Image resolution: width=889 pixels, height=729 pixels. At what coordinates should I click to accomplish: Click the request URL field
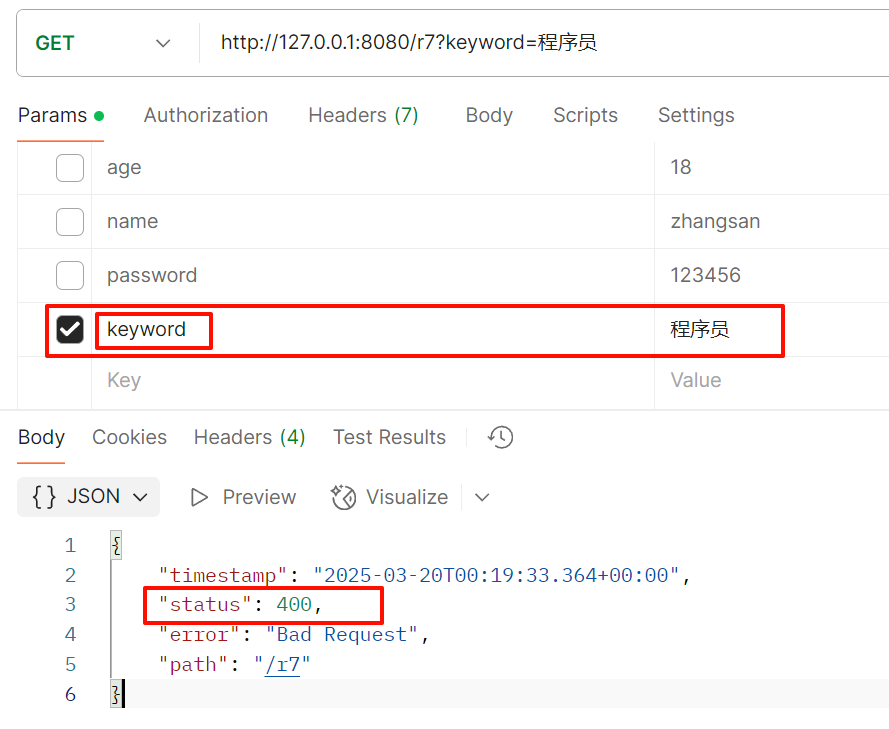tap(544, 43)
